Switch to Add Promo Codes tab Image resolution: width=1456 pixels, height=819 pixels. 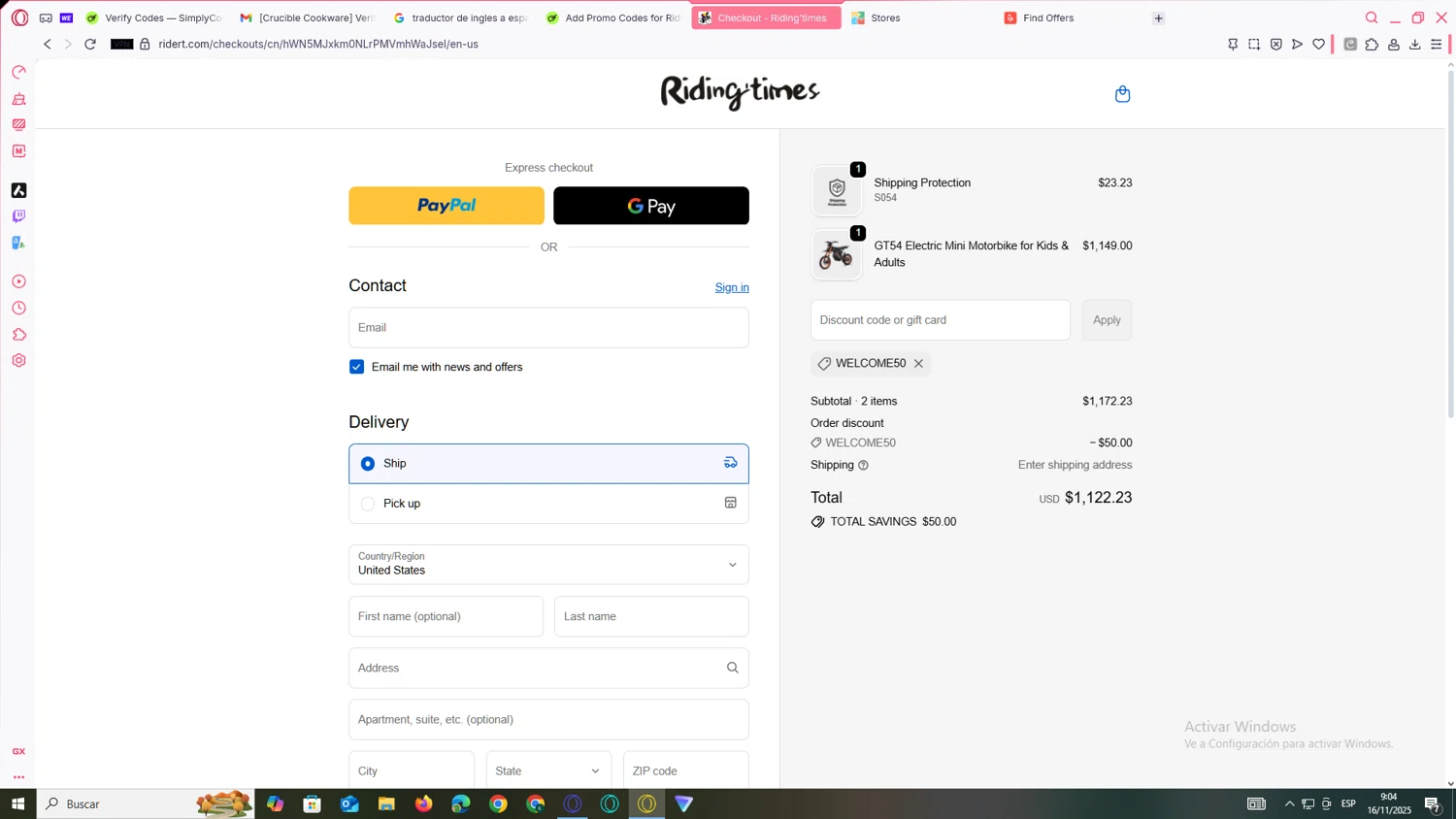(x=614, y=17)
